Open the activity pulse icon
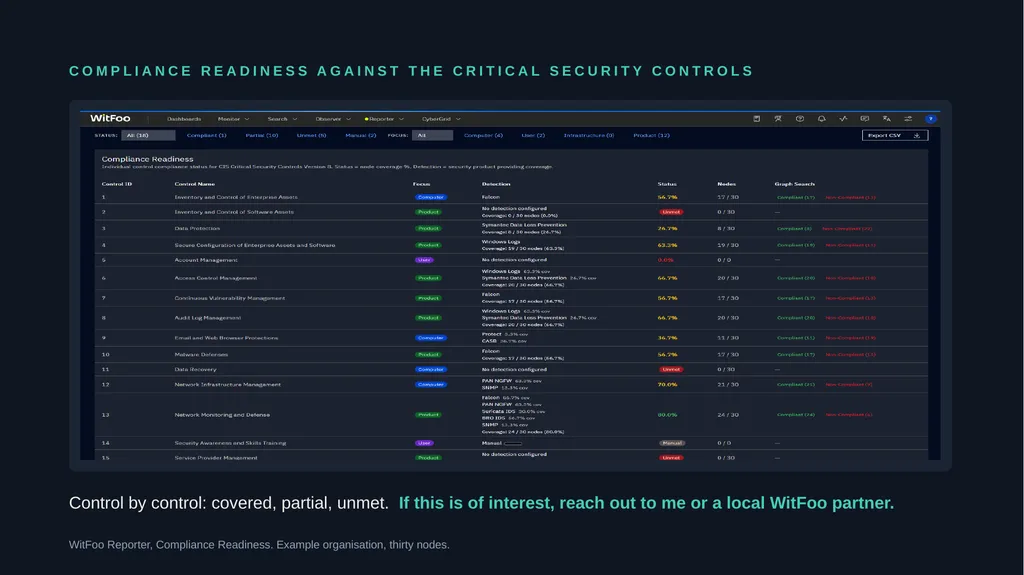Viewport: 1024px width, 575px height. click(x=843, y=119)
